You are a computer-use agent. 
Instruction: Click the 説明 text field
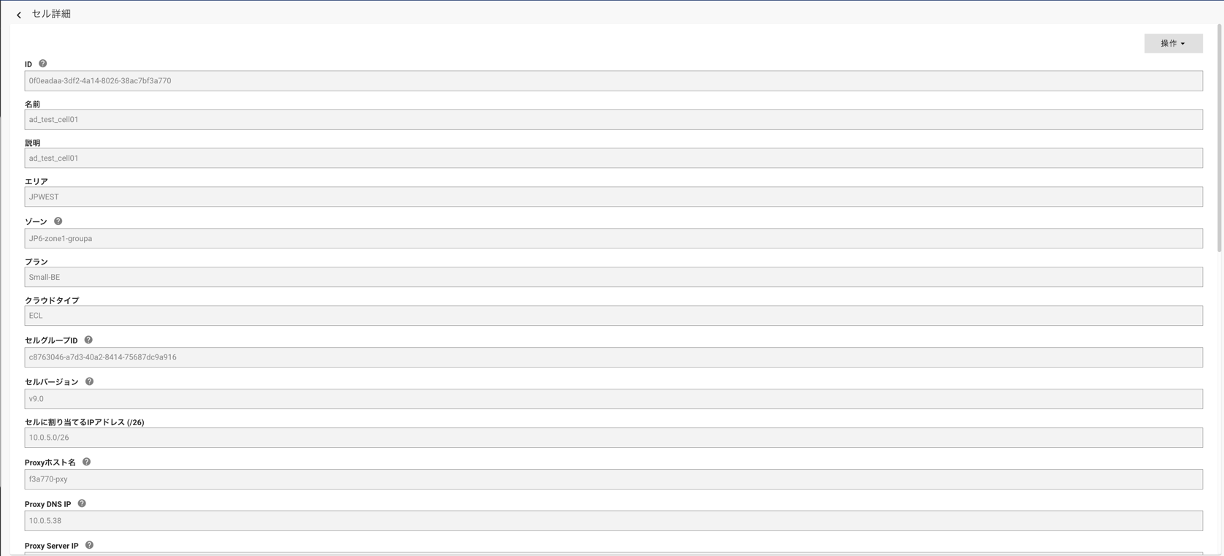[613, 158]
